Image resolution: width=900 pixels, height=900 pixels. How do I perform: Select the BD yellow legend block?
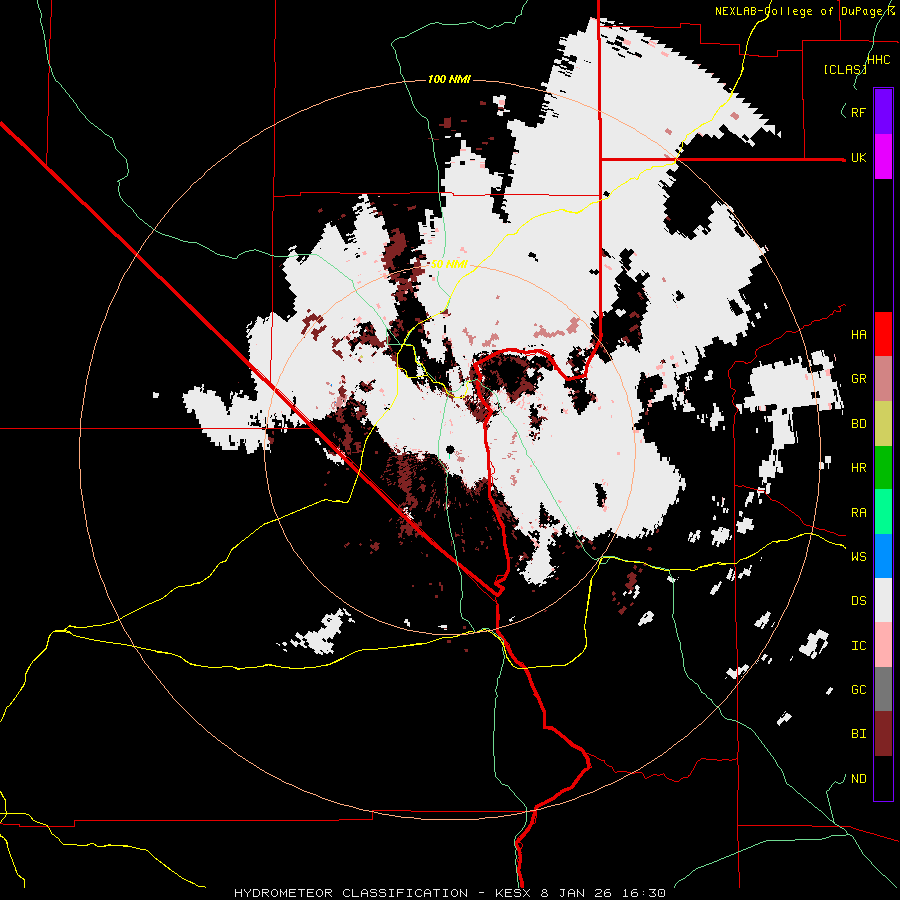point(883,424)
